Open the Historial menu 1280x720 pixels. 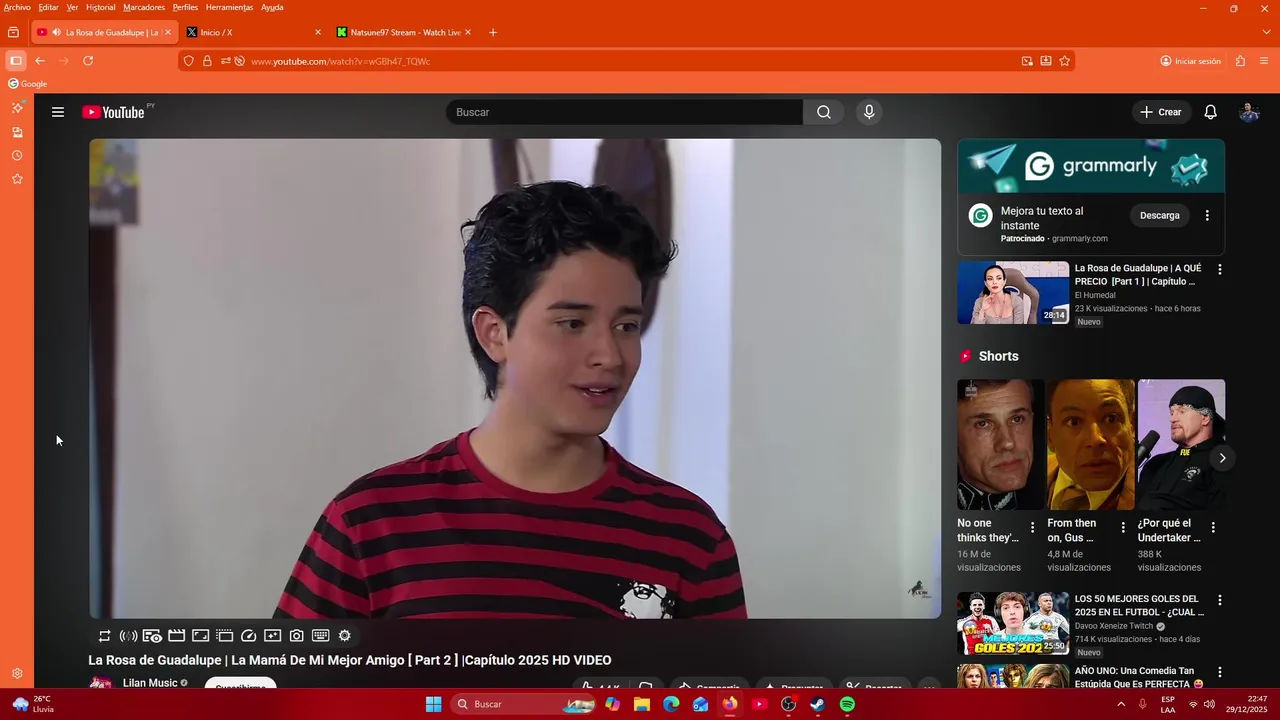(100, 7)
